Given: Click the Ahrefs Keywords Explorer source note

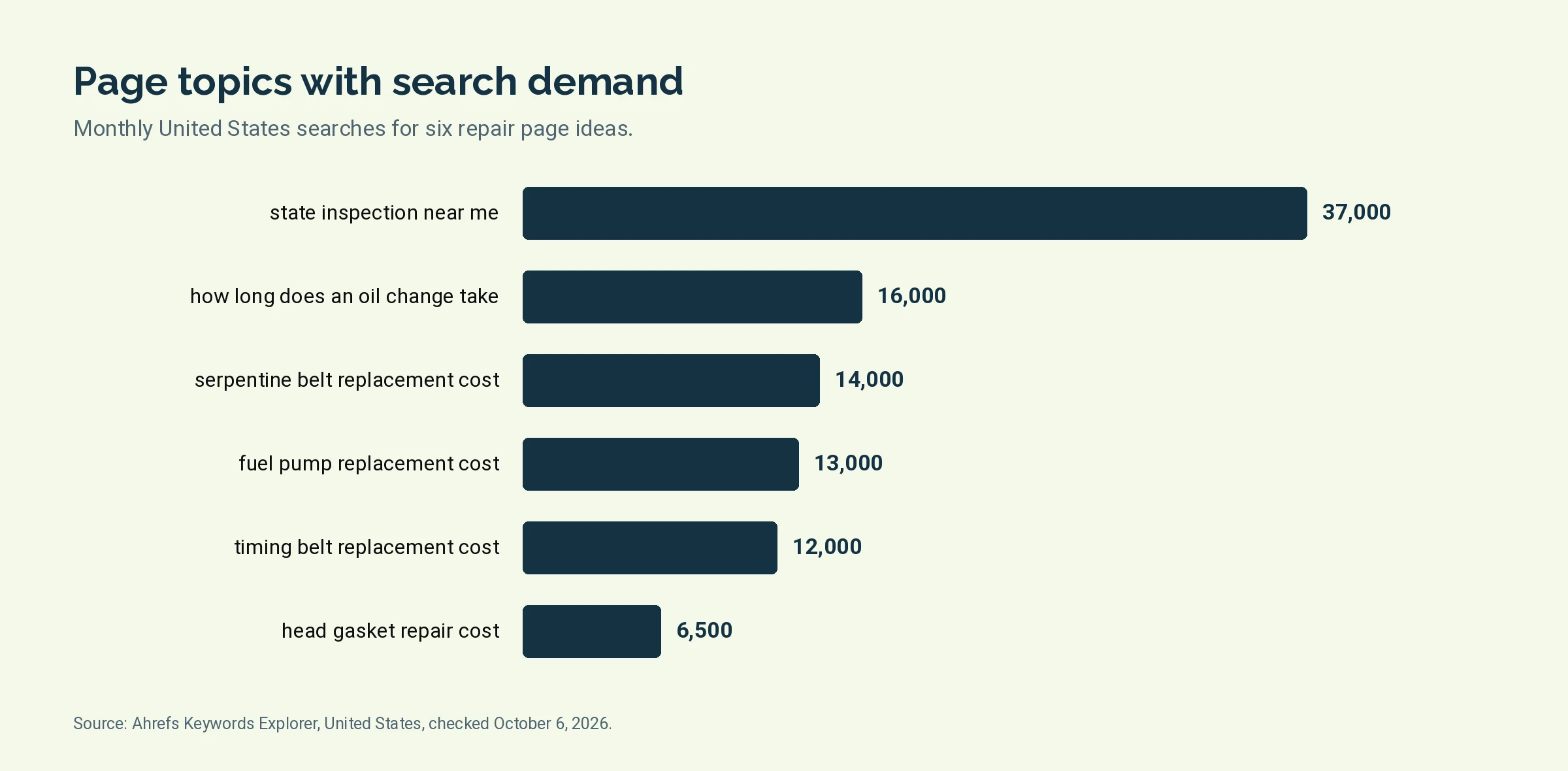Looking at the screenshot, I should (x=342, y=724).
